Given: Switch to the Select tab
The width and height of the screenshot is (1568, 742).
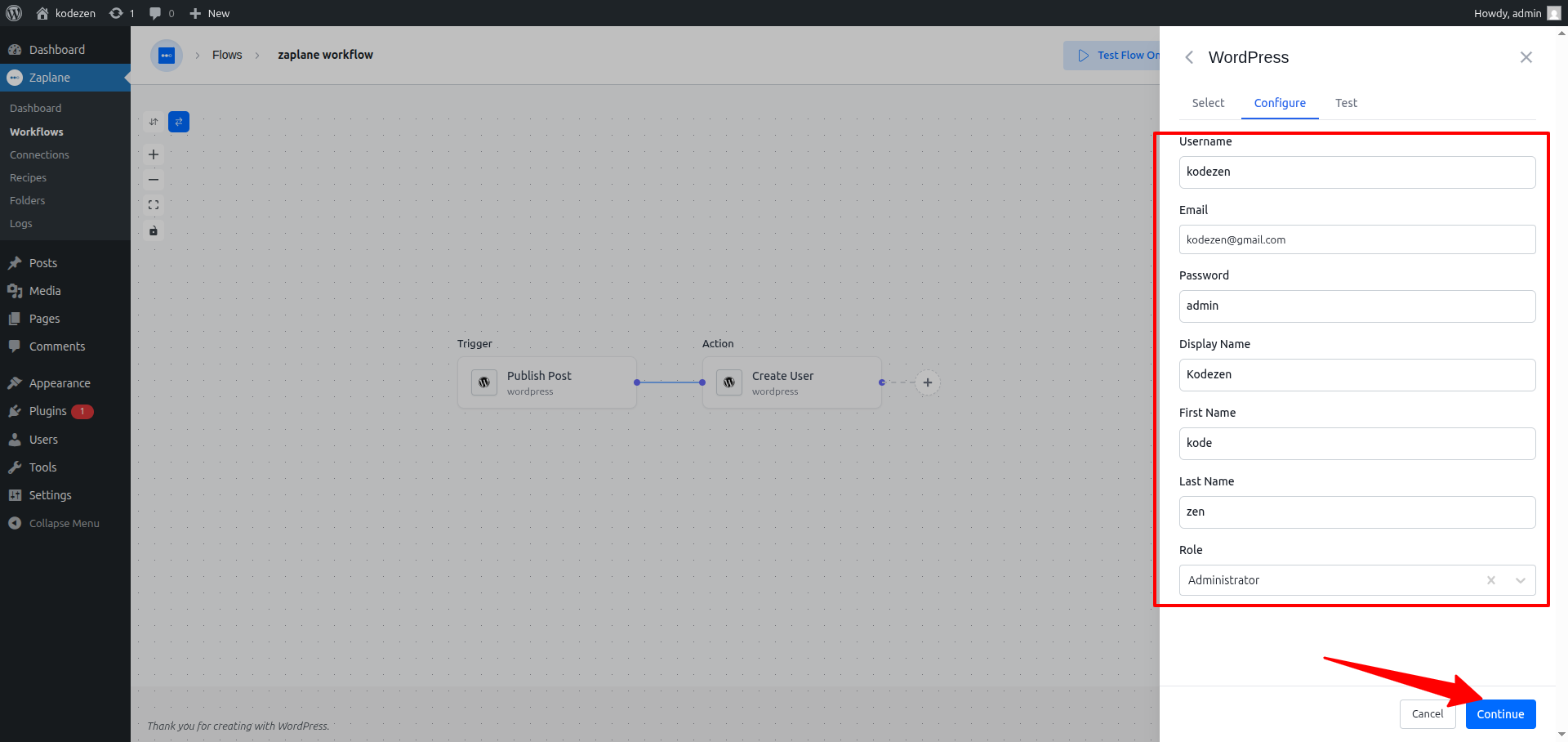Looking at the screenshot, I should (x=1208, y=103).
